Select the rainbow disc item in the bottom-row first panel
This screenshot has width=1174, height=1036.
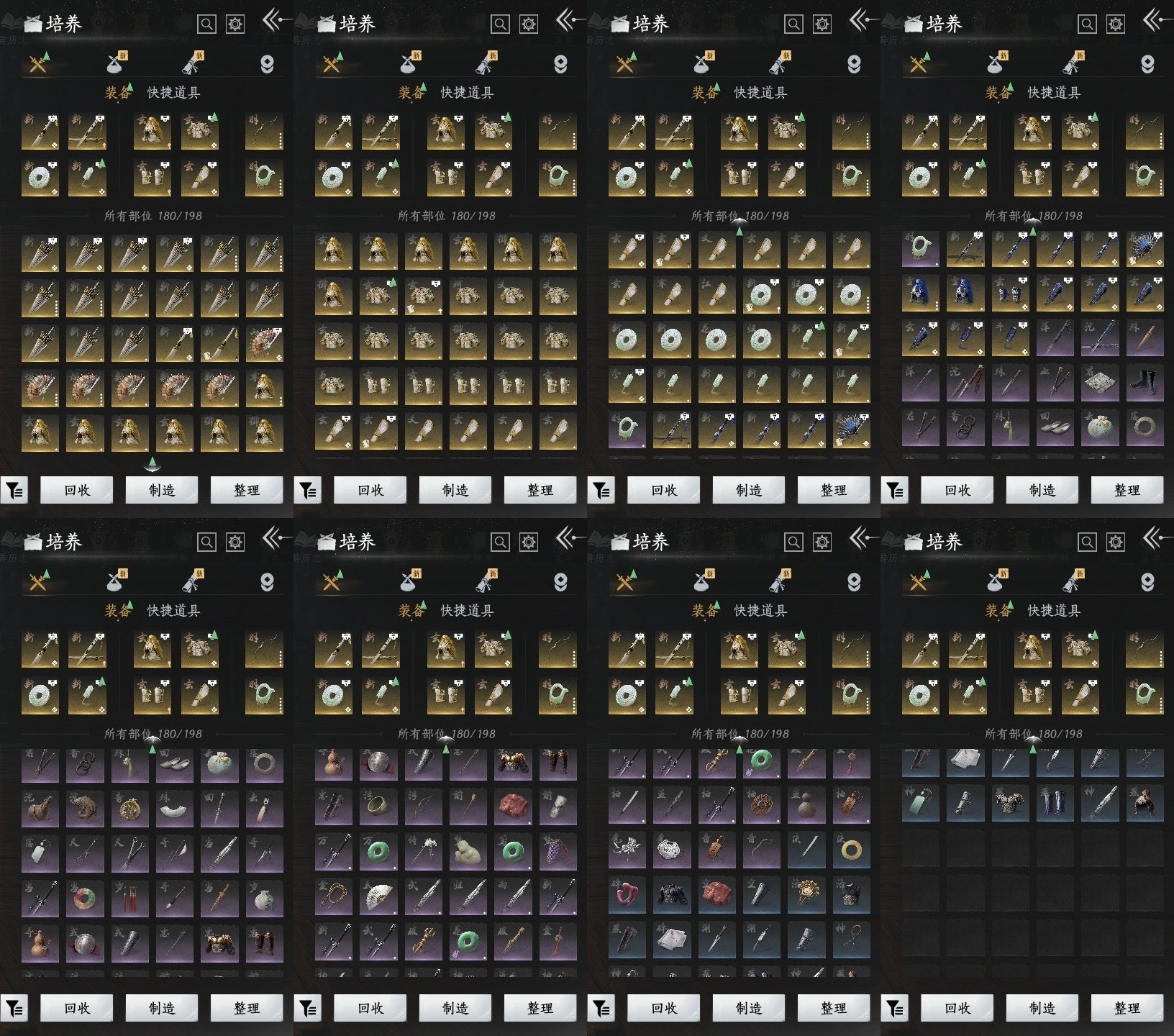(85, 899)
